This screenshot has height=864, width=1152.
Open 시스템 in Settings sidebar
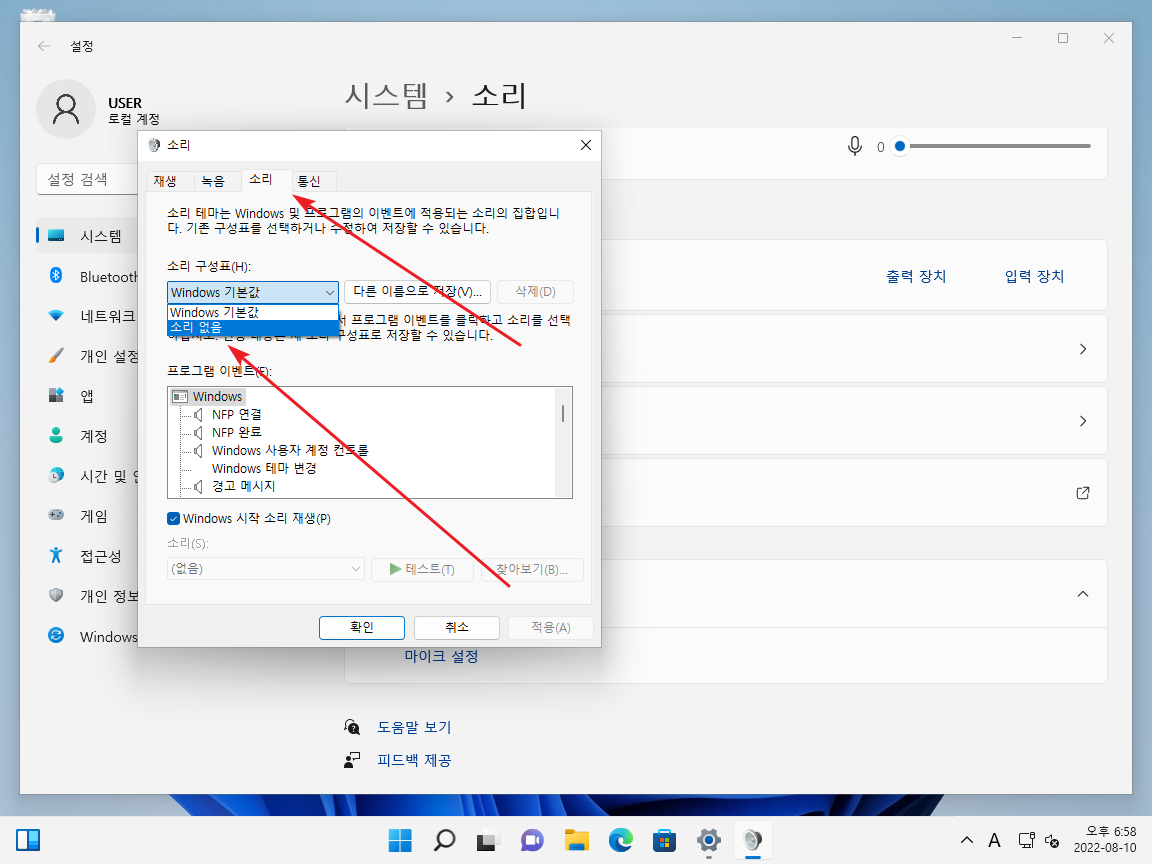coord(88,236)
